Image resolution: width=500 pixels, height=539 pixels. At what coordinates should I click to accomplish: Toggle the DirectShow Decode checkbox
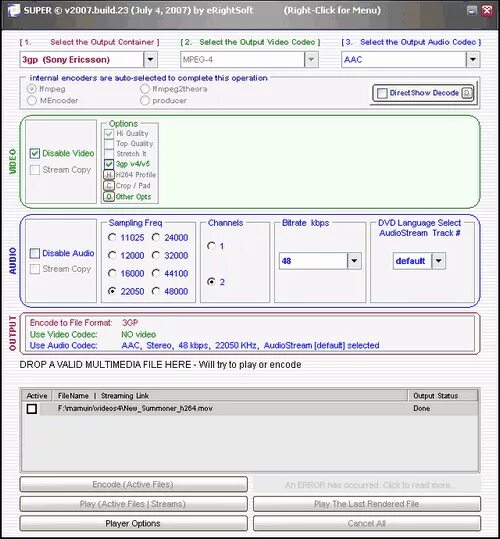tap(382, 93)
